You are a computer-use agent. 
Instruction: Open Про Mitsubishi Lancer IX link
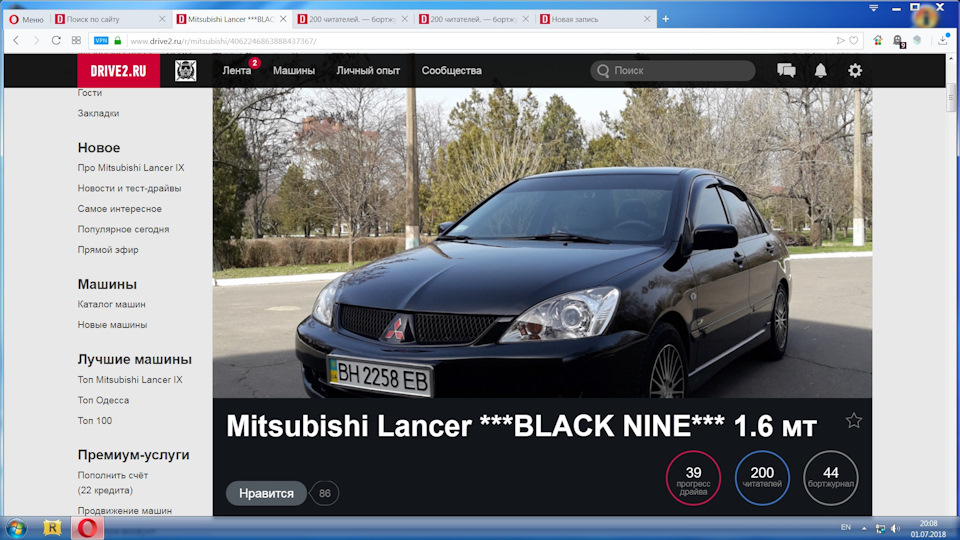(131, 168)
